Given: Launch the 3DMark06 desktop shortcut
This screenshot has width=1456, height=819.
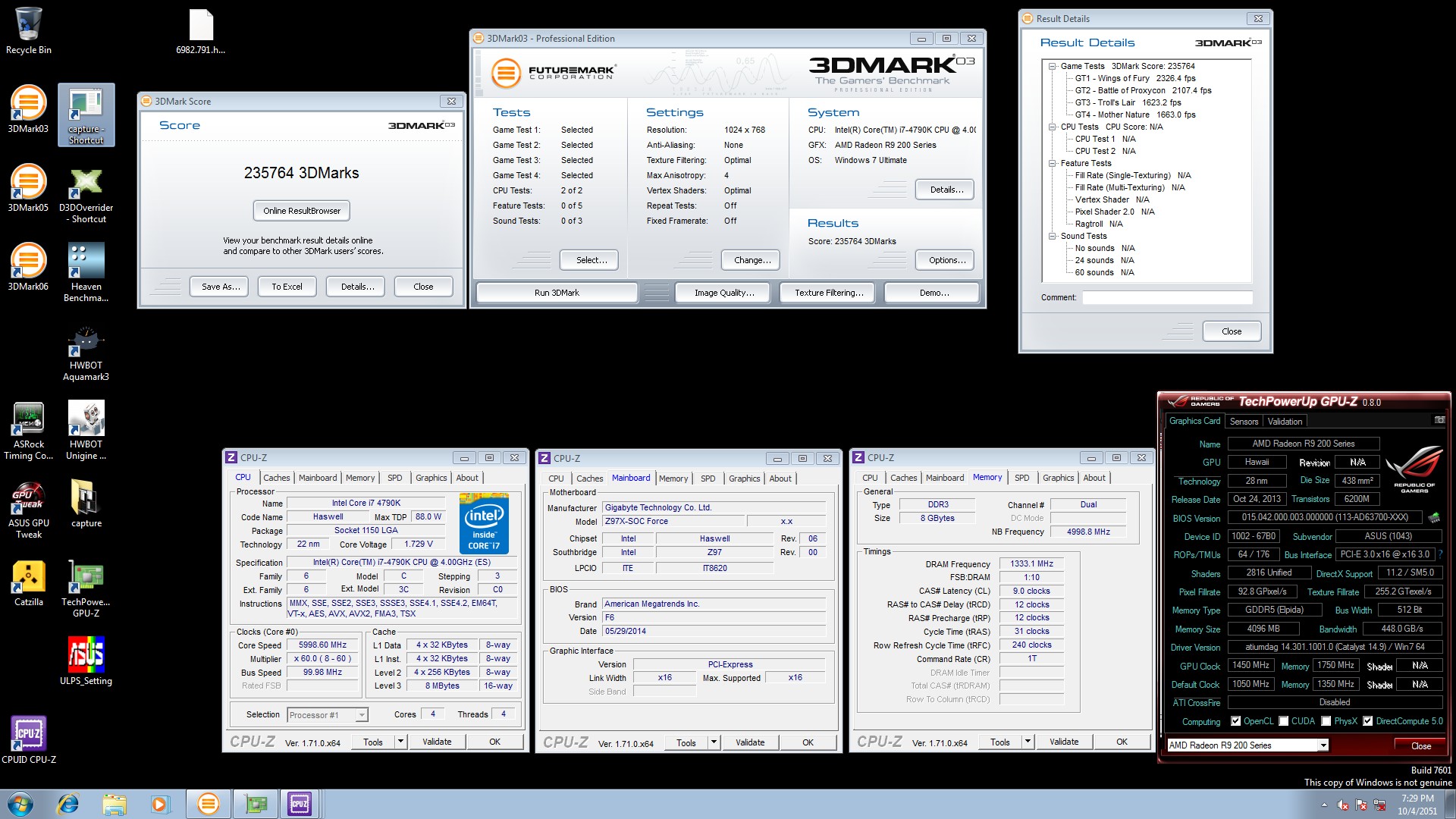Looking at the screenshot, I should 28,268.
